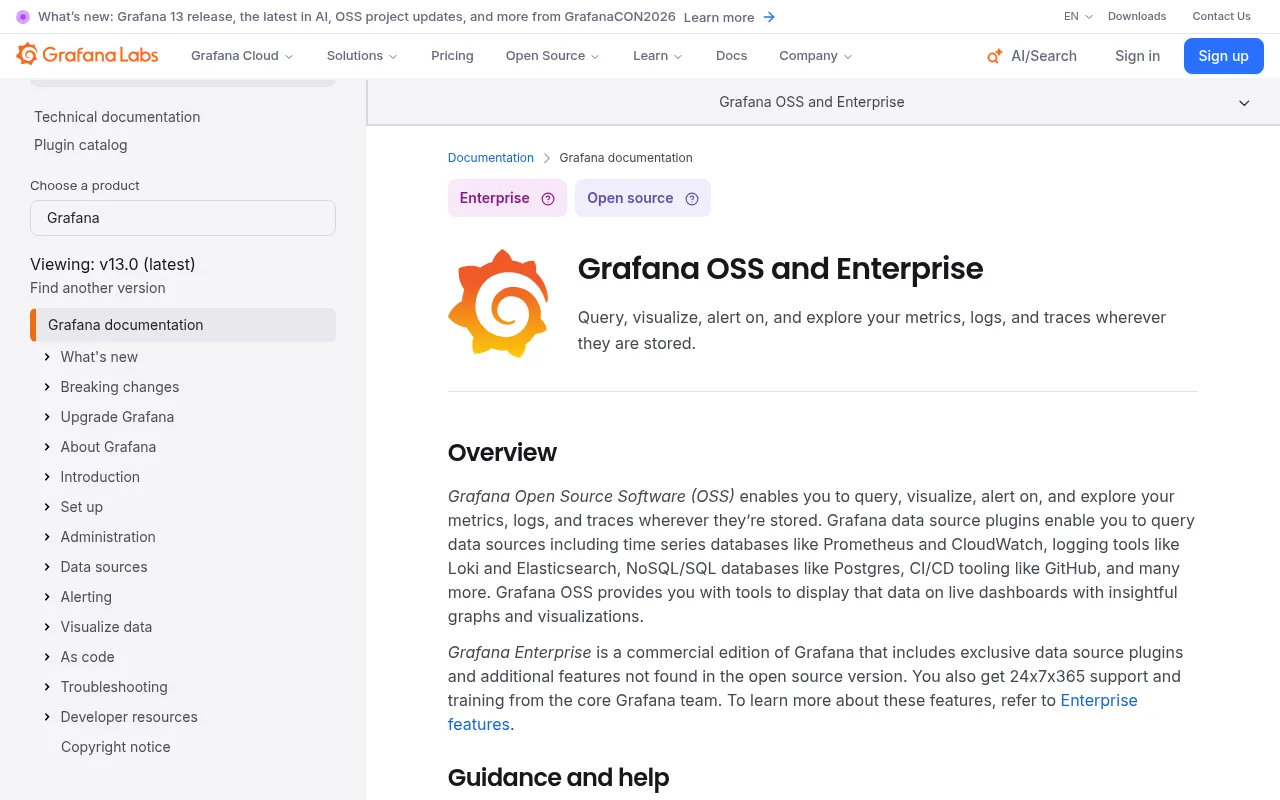Viewport: 1280px width, 800px height.
Task: Expand Data sources chevron
Action: click(x=47, y=567)
